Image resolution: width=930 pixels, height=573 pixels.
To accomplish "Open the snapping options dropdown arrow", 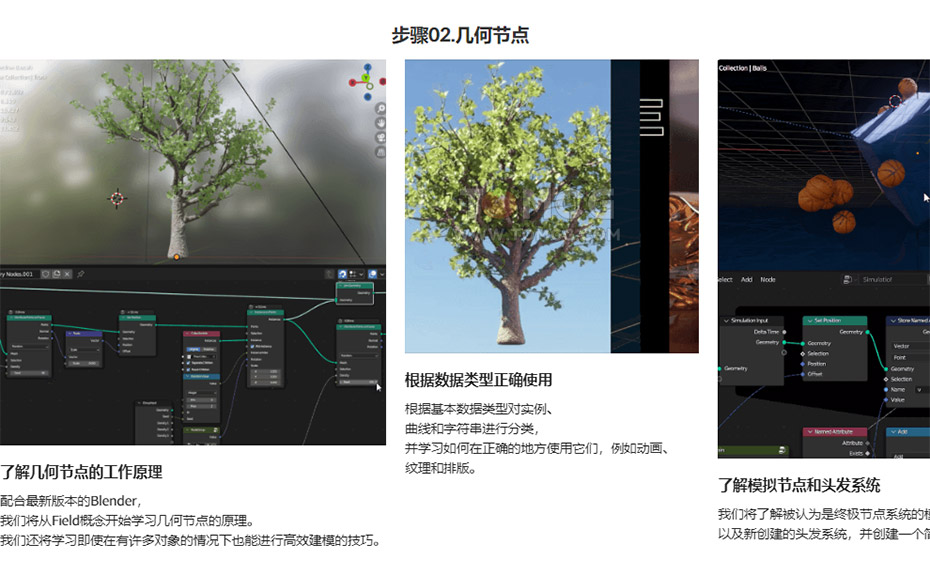I will (361, 274).
